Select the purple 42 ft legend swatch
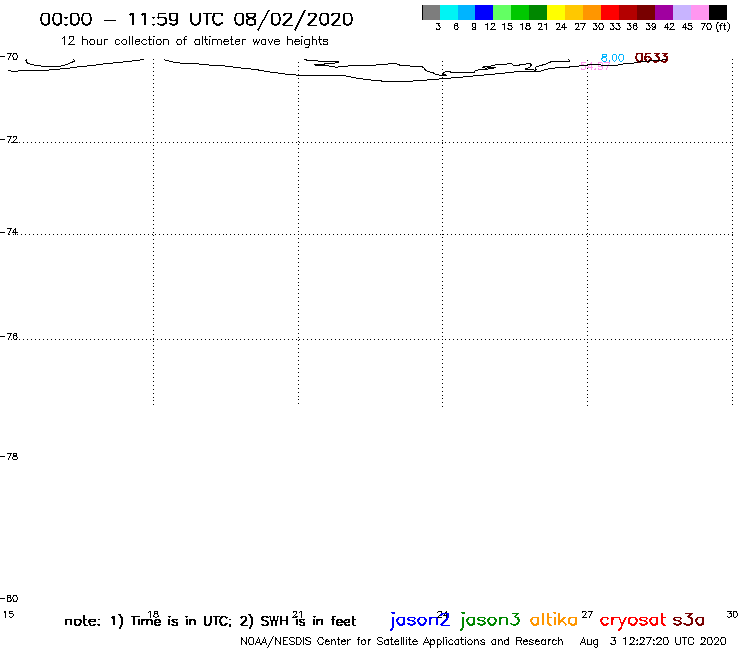This screenshot has width=740, height=650. pyautogui.click(x=664, y=12)
